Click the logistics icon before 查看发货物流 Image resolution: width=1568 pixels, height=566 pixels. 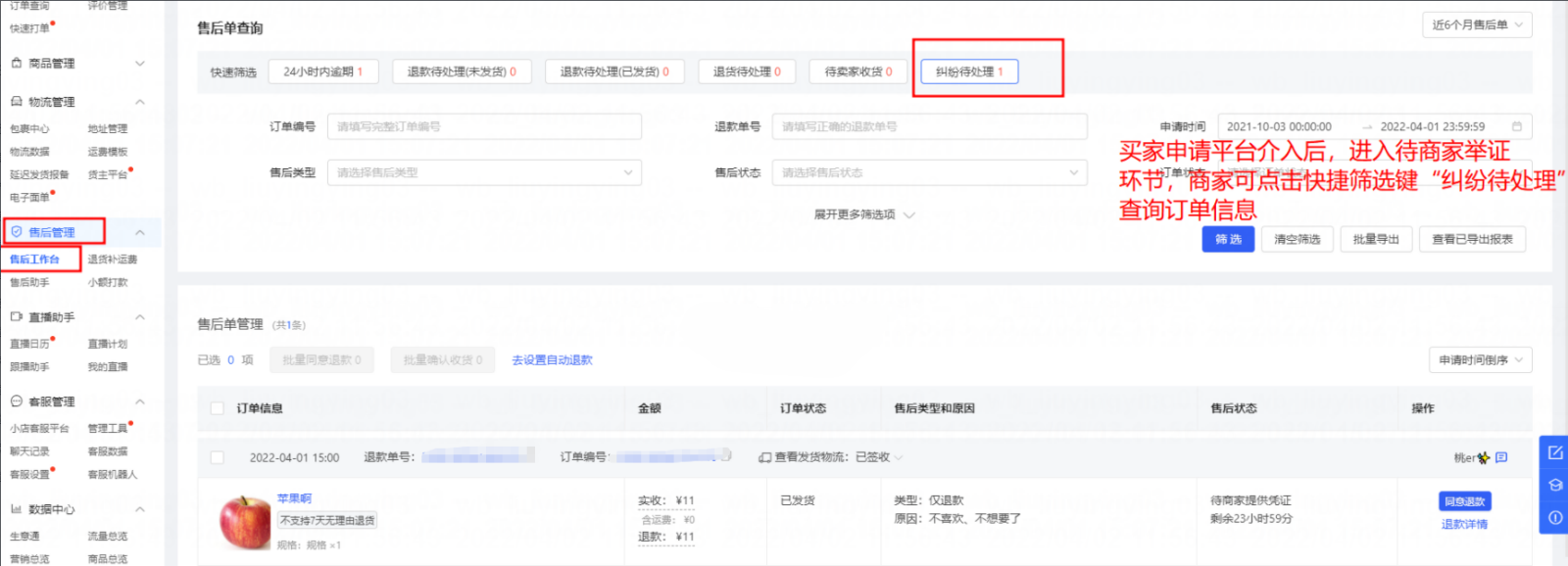click(764, 457)
